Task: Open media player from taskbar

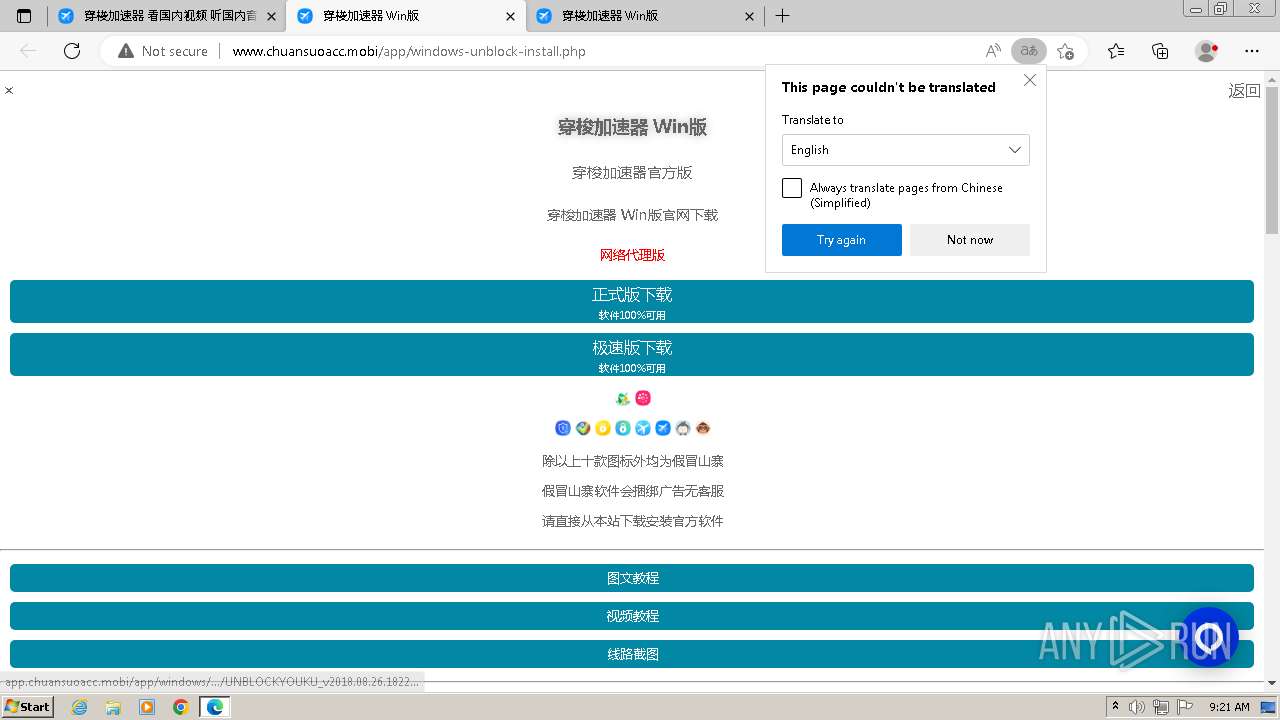Action: (147, 707)
